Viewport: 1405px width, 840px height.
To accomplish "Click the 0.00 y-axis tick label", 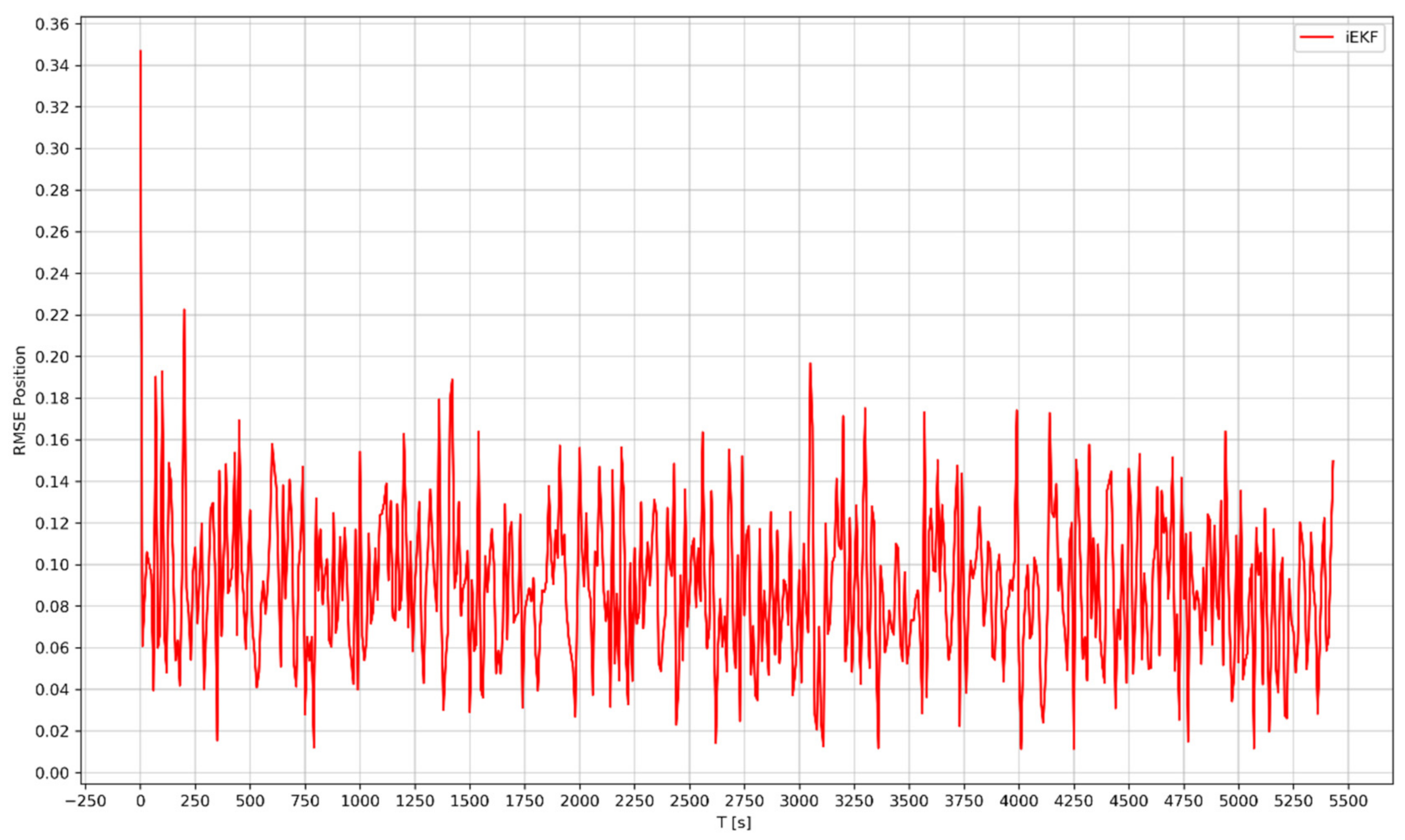I will pyautogui.click(x=52, y=773).
